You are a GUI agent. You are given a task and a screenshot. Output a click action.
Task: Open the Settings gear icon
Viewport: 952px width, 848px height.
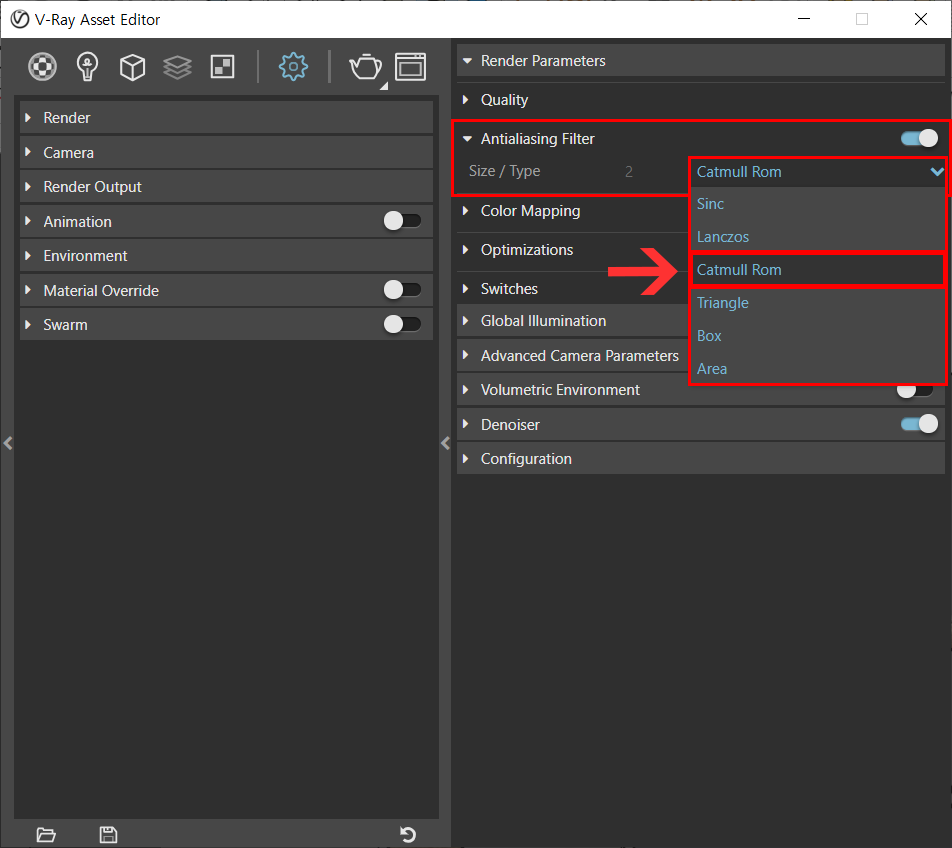point(293,67)
